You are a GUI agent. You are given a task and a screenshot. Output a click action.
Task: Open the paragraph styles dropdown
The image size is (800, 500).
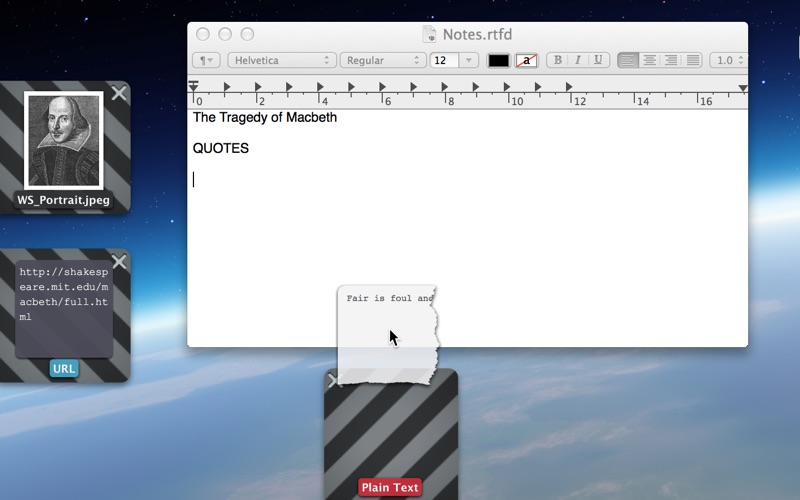click(x=206, y=60)
